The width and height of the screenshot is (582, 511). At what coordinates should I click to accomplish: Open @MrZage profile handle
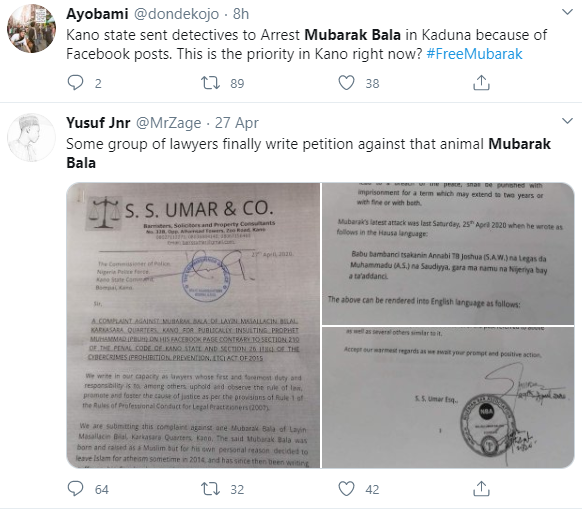click(169, 123)
